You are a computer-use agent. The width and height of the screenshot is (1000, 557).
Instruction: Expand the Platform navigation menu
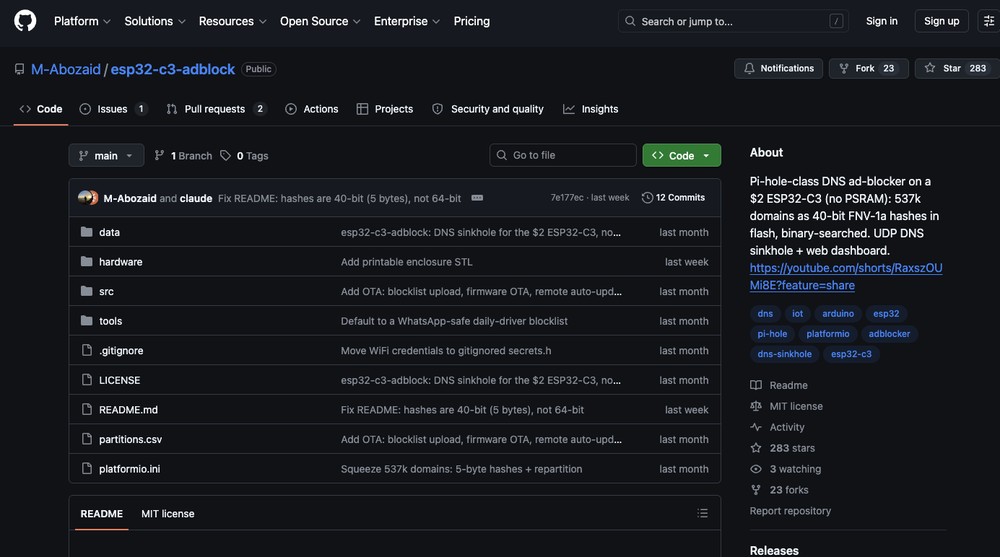[x=82, y=21]
